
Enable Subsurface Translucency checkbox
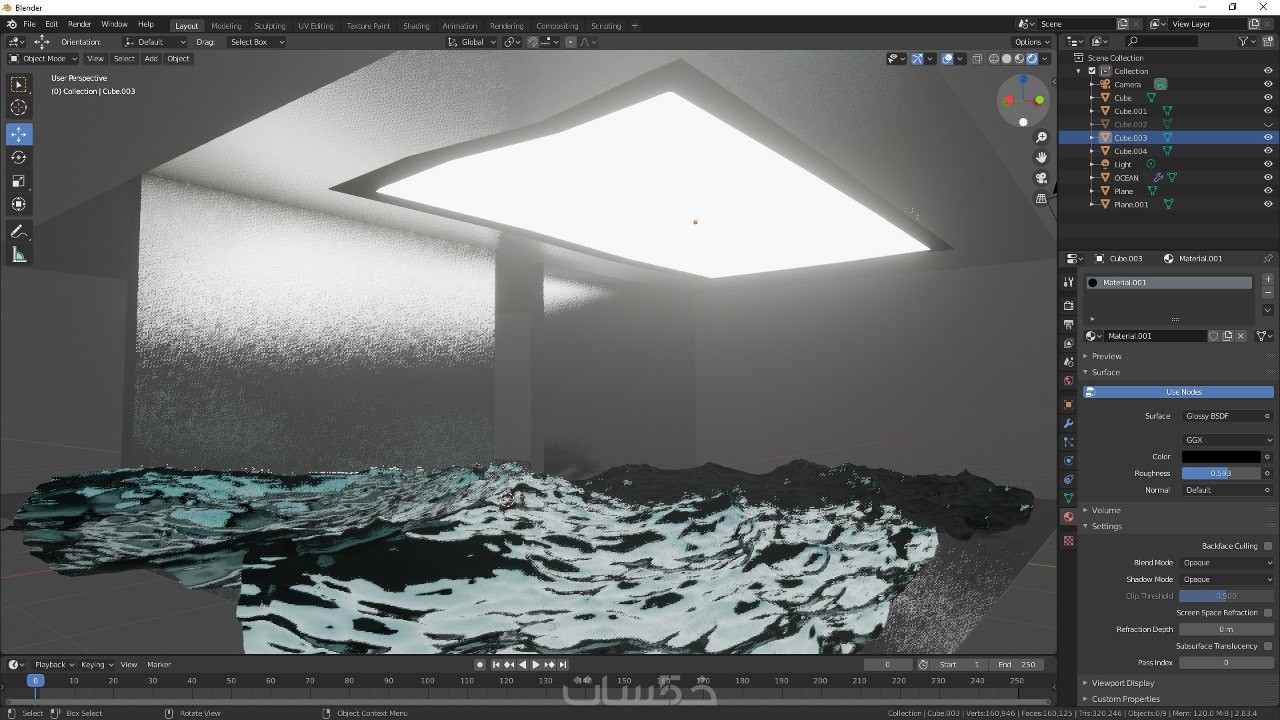[x=1268, y=646]
